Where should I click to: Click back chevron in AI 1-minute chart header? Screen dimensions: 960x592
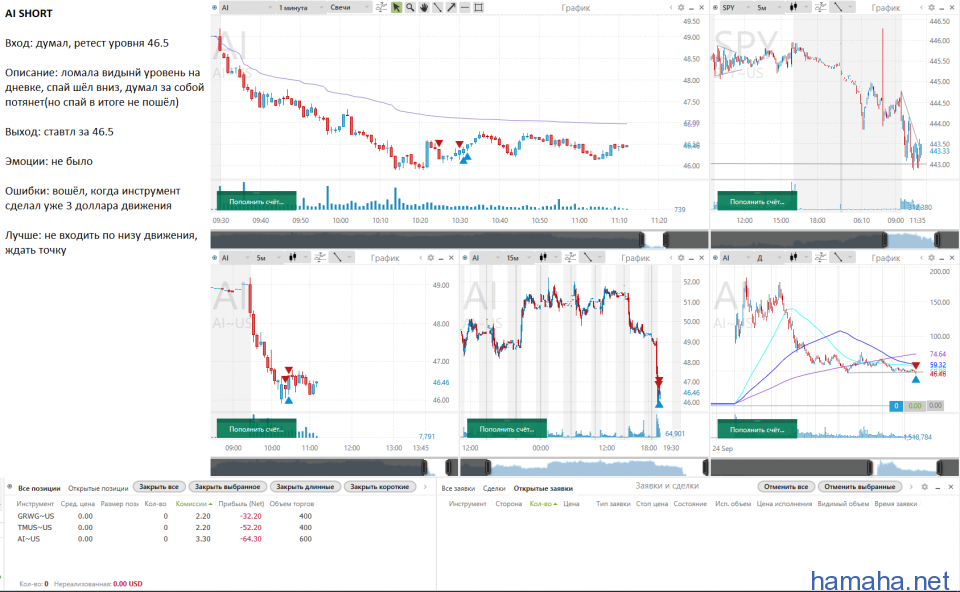pyautogui.click(x=671, y=8)
